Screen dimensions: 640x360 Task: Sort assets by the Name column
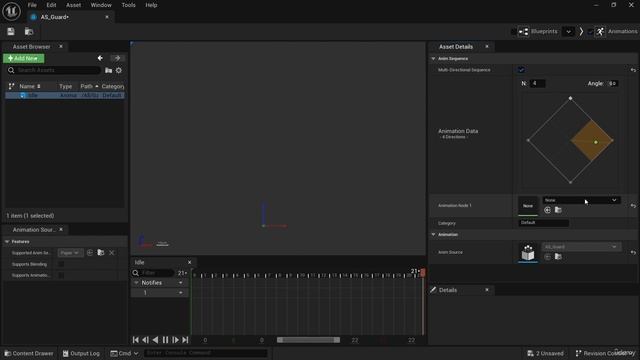pos(30,86)
